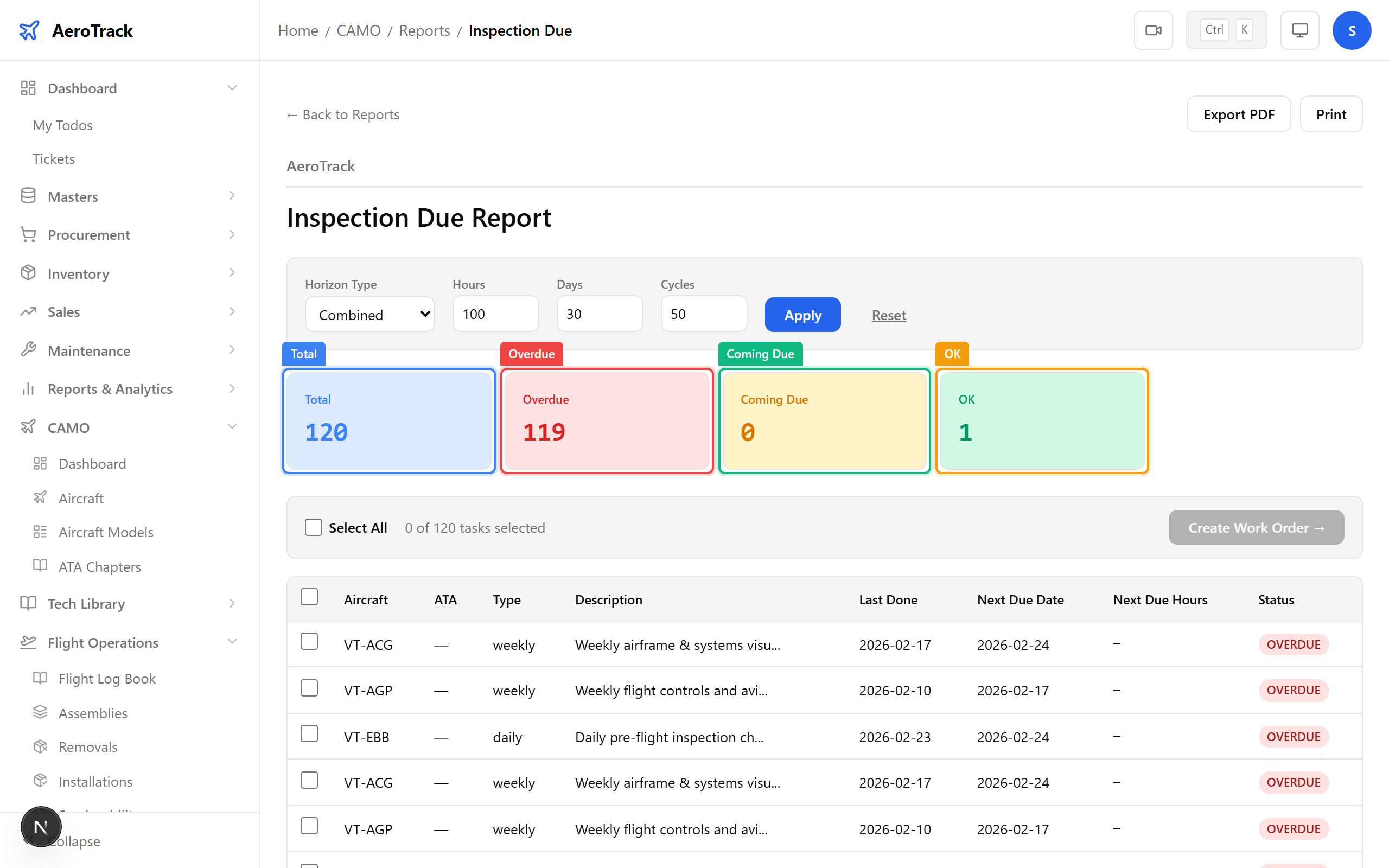Viewport: 1389px width, 868px height.
Task: Check the Select All checkbox
Action: [314, 527]
